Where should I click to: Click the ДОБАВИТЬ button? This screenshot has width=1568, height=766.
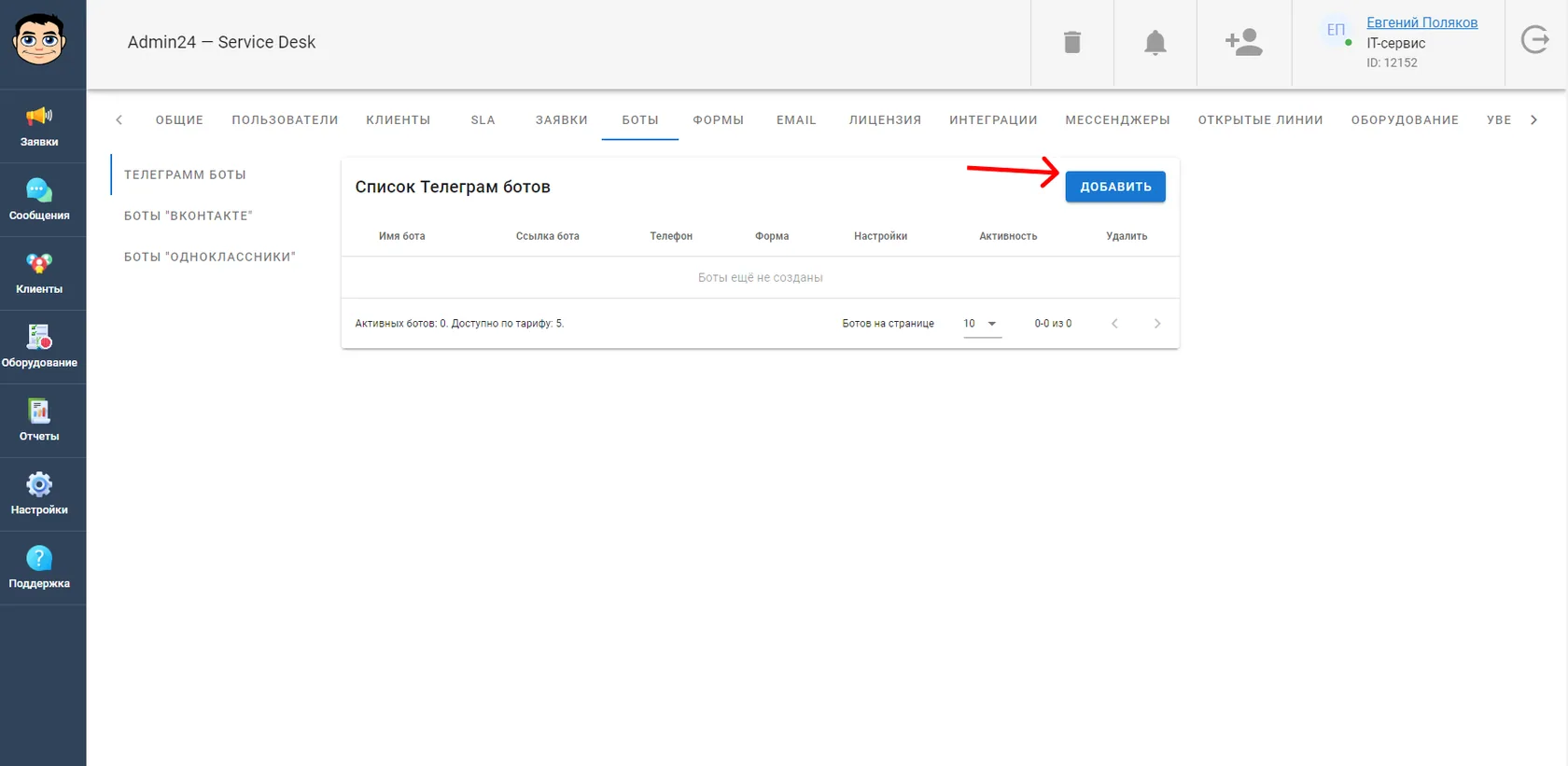[x=1115, y=187]
